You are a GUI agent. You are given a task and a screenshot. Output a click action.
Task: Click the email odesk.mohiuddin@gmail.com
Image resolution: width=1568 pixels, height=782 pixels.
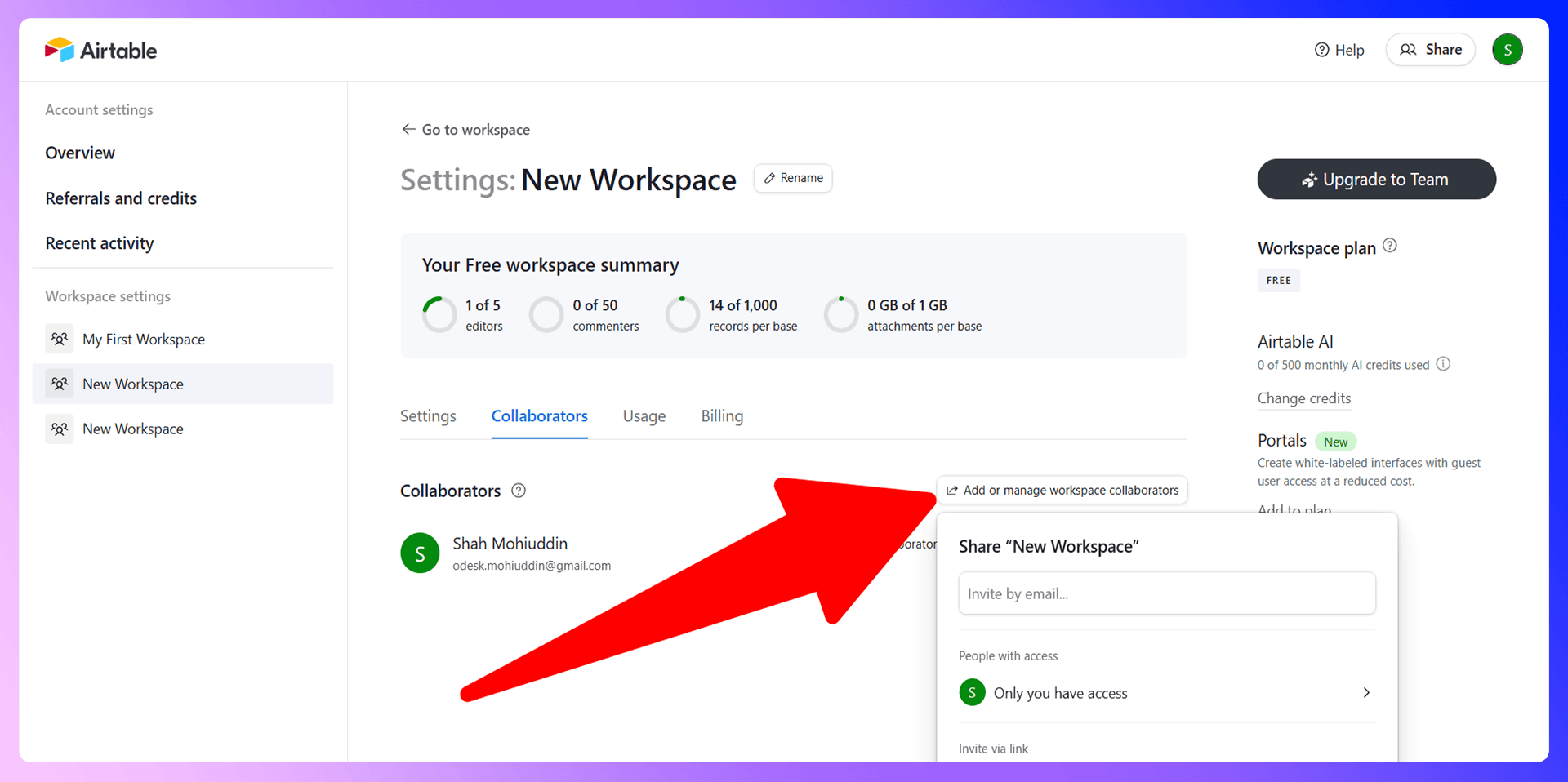click(532, 566)
